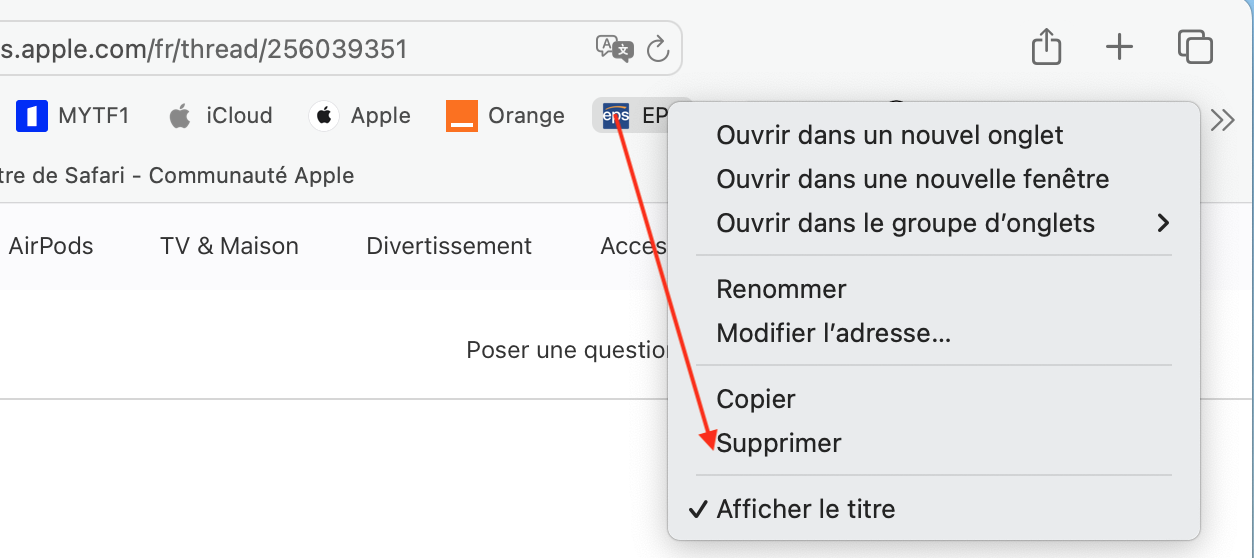Reload the page with the refresh icon
The image size is (1254, 558).
[658, 48]
